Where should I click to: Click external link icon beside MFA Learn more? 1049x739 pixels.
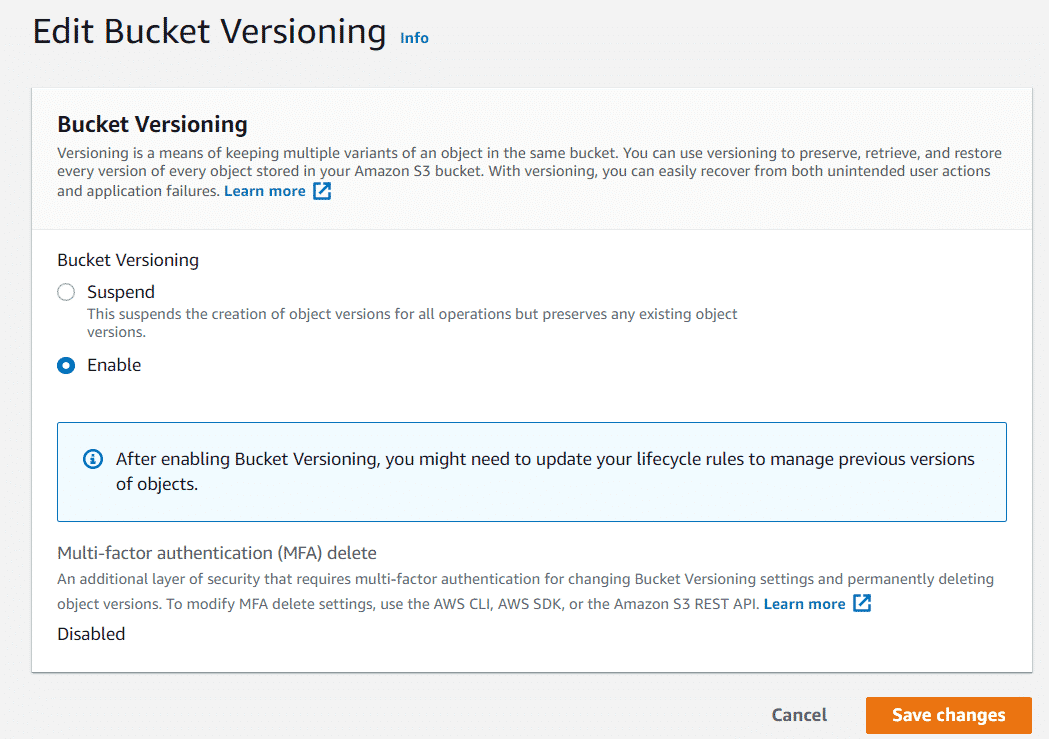[x=862, y=603]
